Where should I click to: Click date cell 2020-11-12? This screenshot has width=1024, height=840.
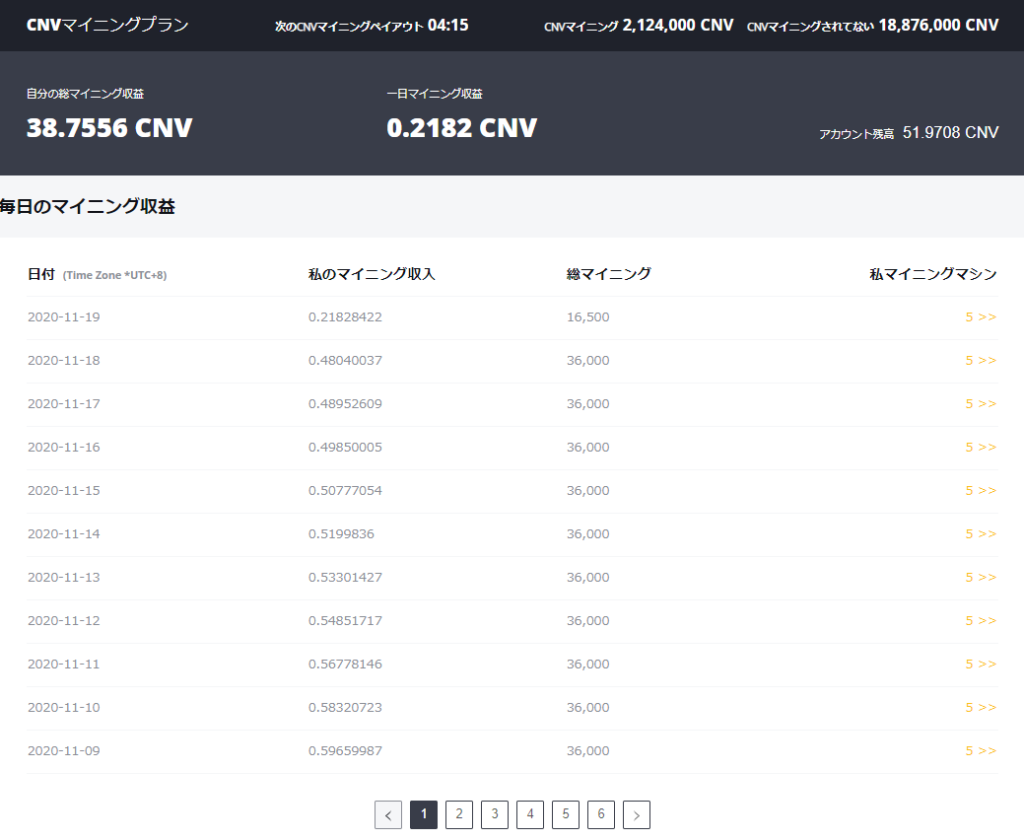(x=64, y=621)
